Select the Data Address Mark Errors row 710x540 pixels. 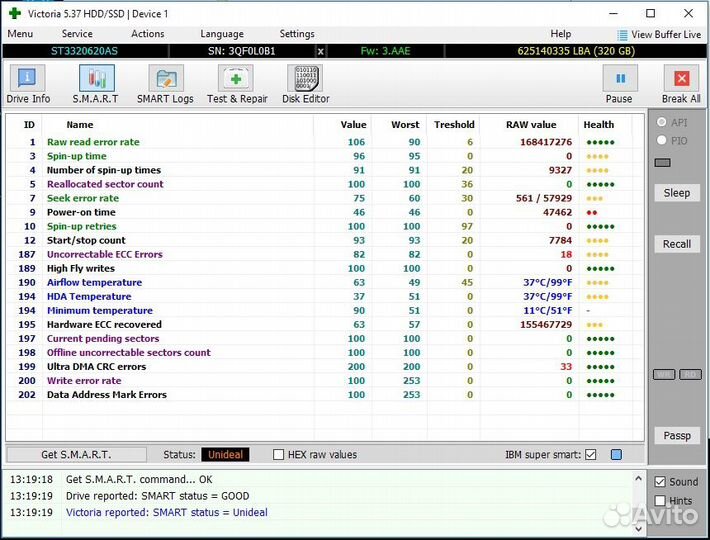pos(324,394)
